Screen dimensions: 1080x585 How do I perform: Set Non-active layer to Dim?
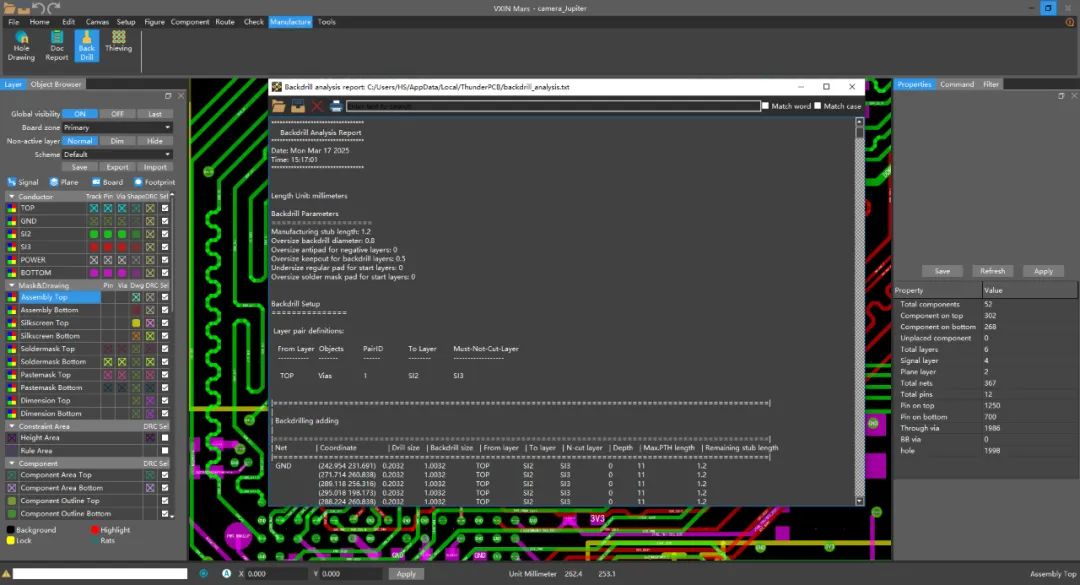117,141
